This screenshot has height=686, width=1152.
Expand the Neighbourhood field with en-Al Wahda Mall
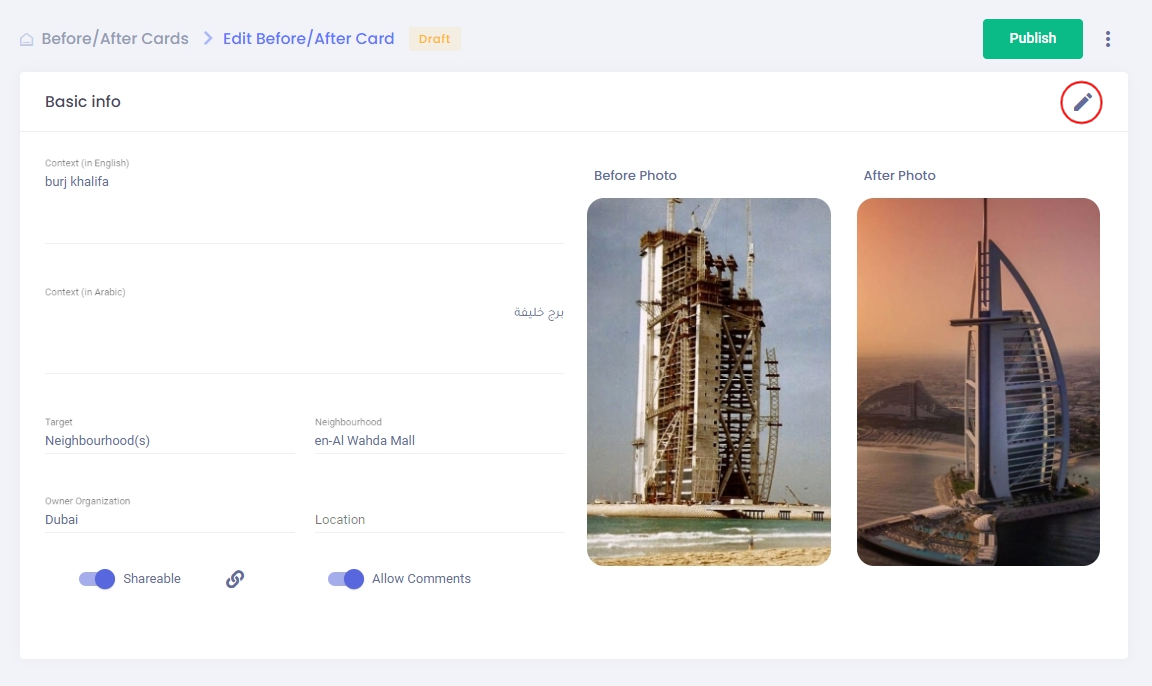438,440
